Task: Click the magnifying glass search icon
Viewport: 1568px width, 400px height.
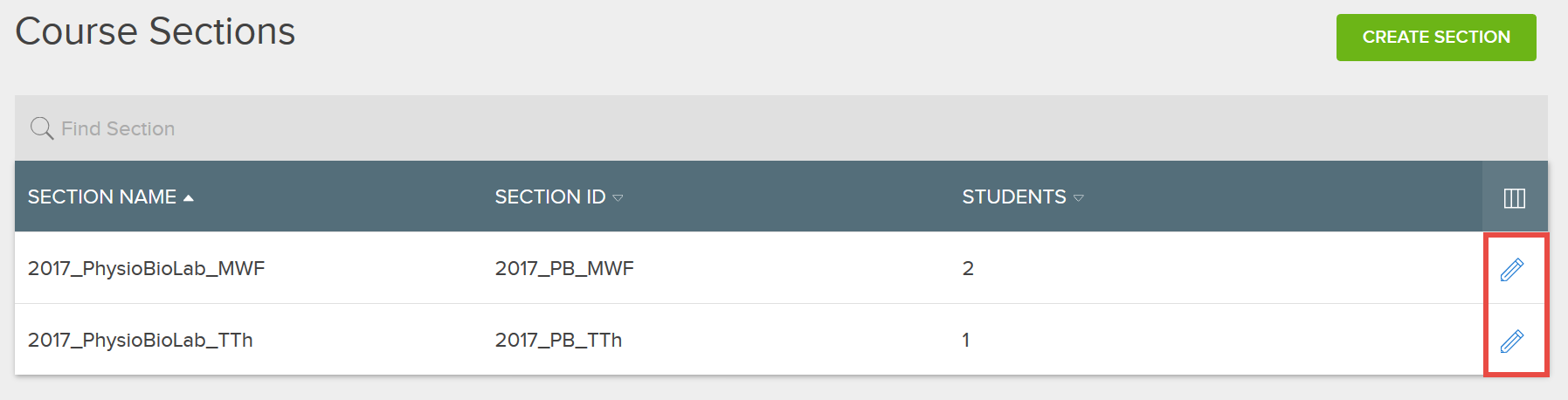Action: click(x=41, y=128)
